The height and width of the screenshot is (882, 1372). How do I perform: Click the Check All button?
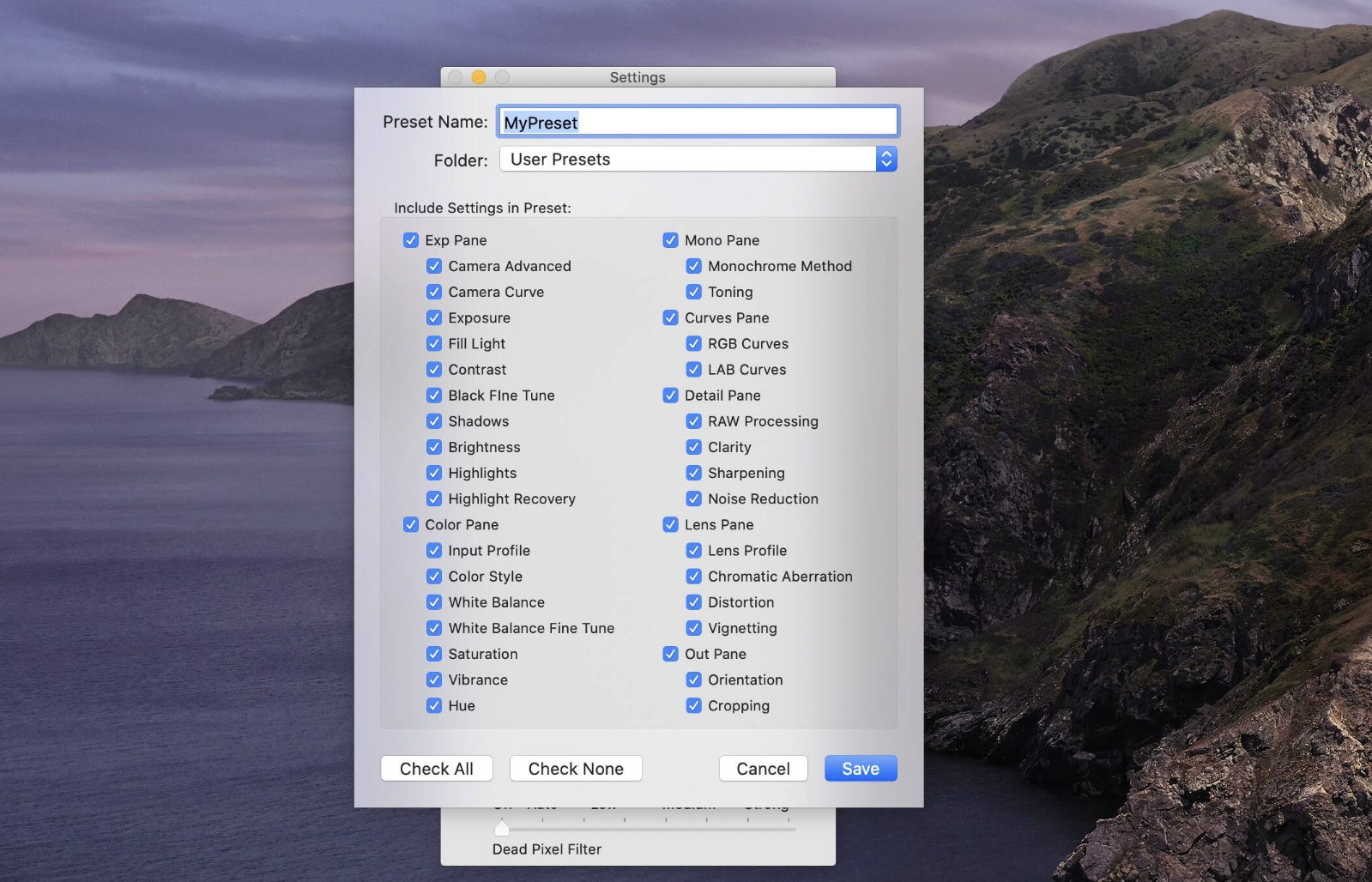437,769
